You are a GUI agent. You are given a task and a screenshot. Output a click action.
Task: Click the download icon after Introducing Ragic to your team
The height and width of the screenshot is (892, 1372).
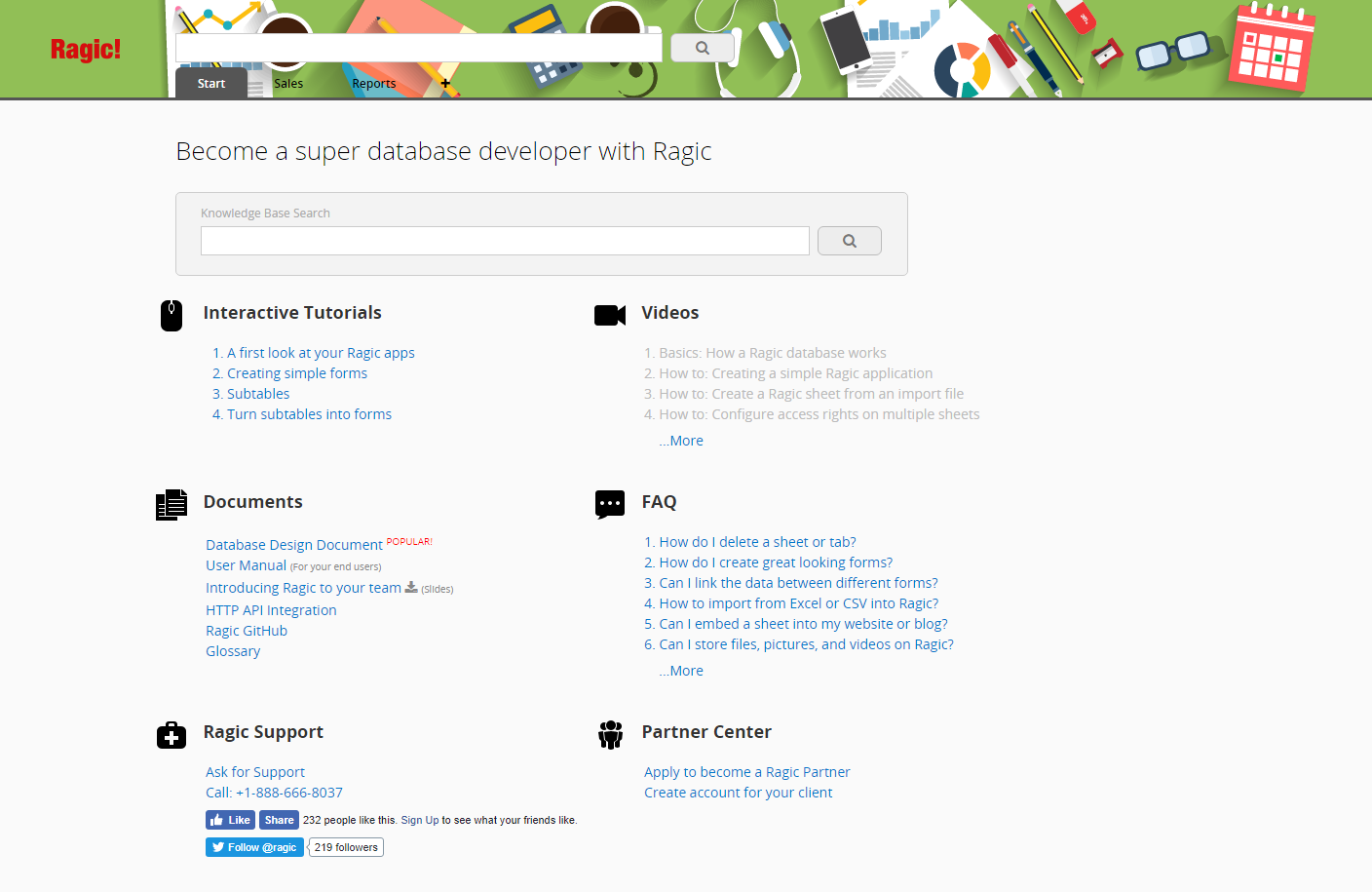411,587
